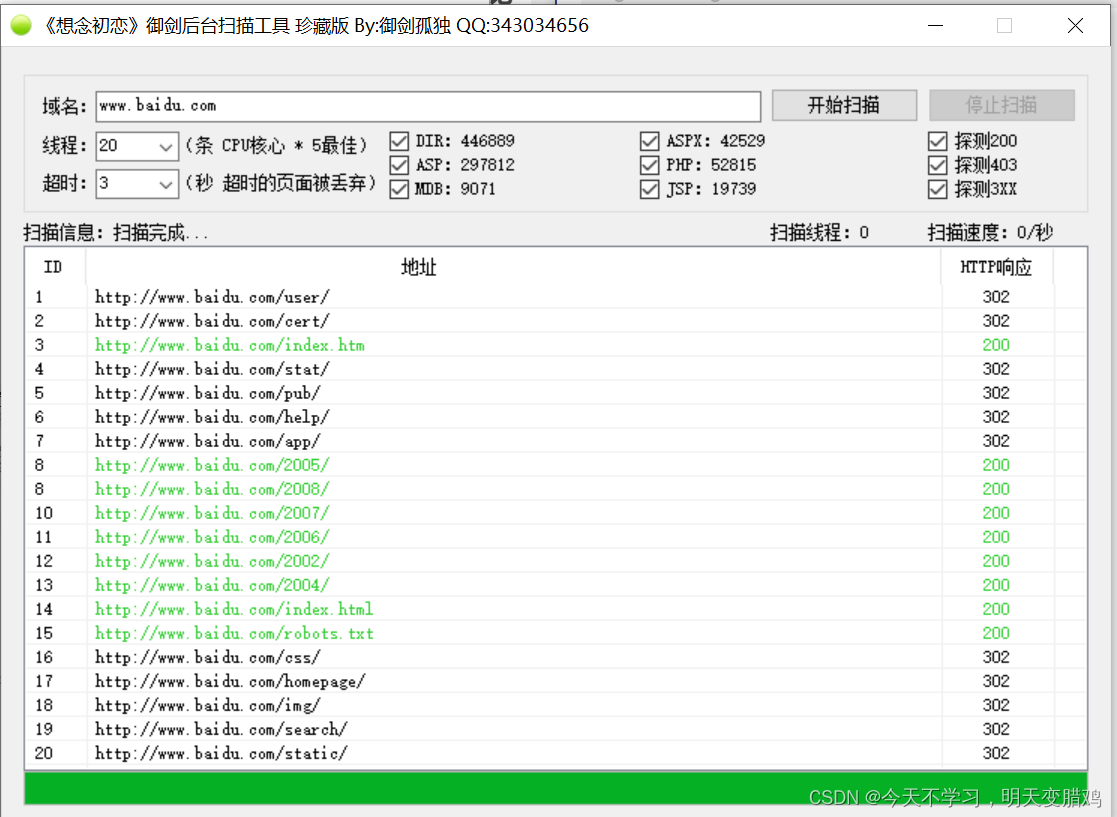
Task: Select the /app/ result row
Action: [x=556, y=442]
